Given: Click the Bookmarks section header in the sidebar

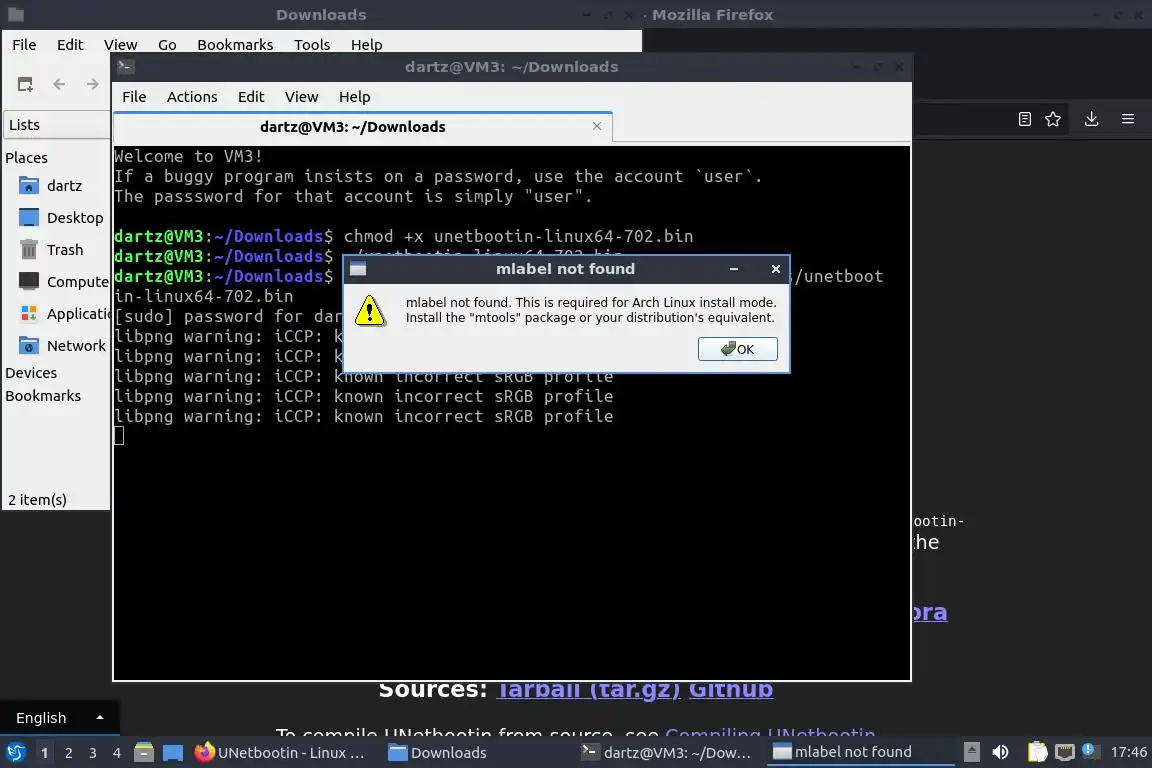Looking at the screenshot, I should click(43, 395).
